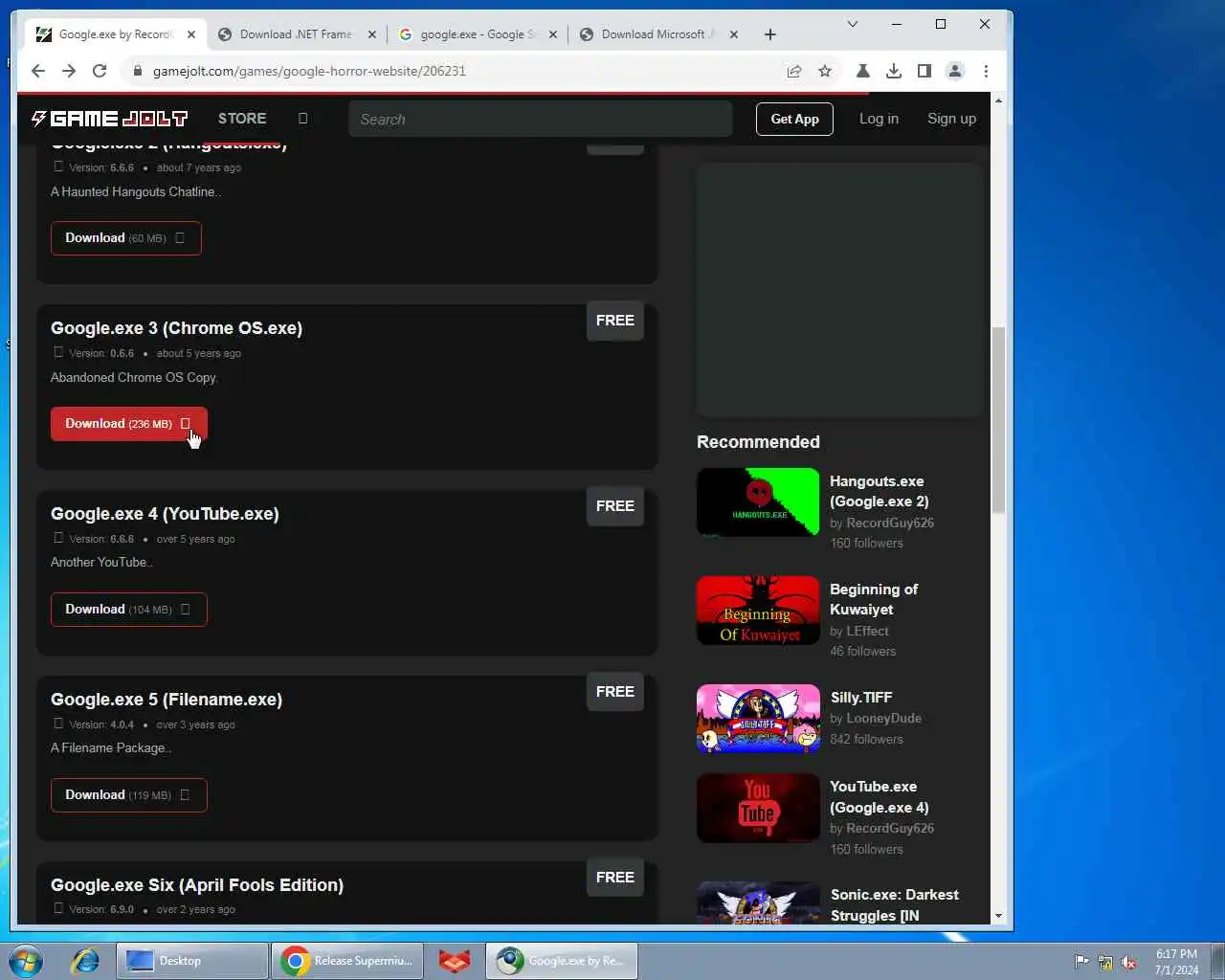Click the Google.exe 5 (Filename.exe) title
1225x980 pixels.
click(x=167, y=700)
